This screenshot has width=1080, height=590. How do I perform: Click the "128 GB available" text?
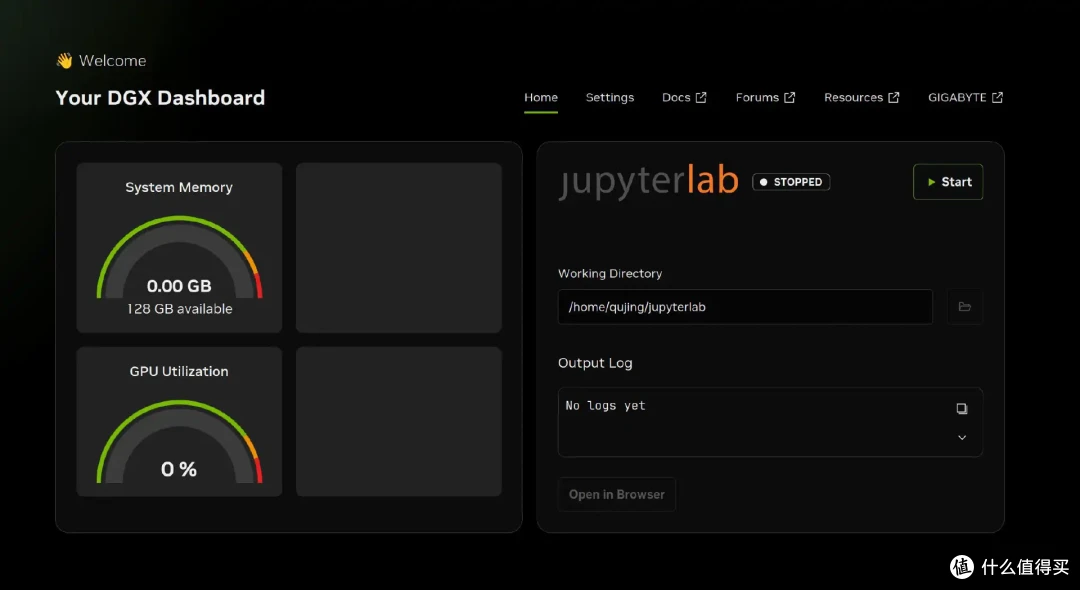[179, 309]
